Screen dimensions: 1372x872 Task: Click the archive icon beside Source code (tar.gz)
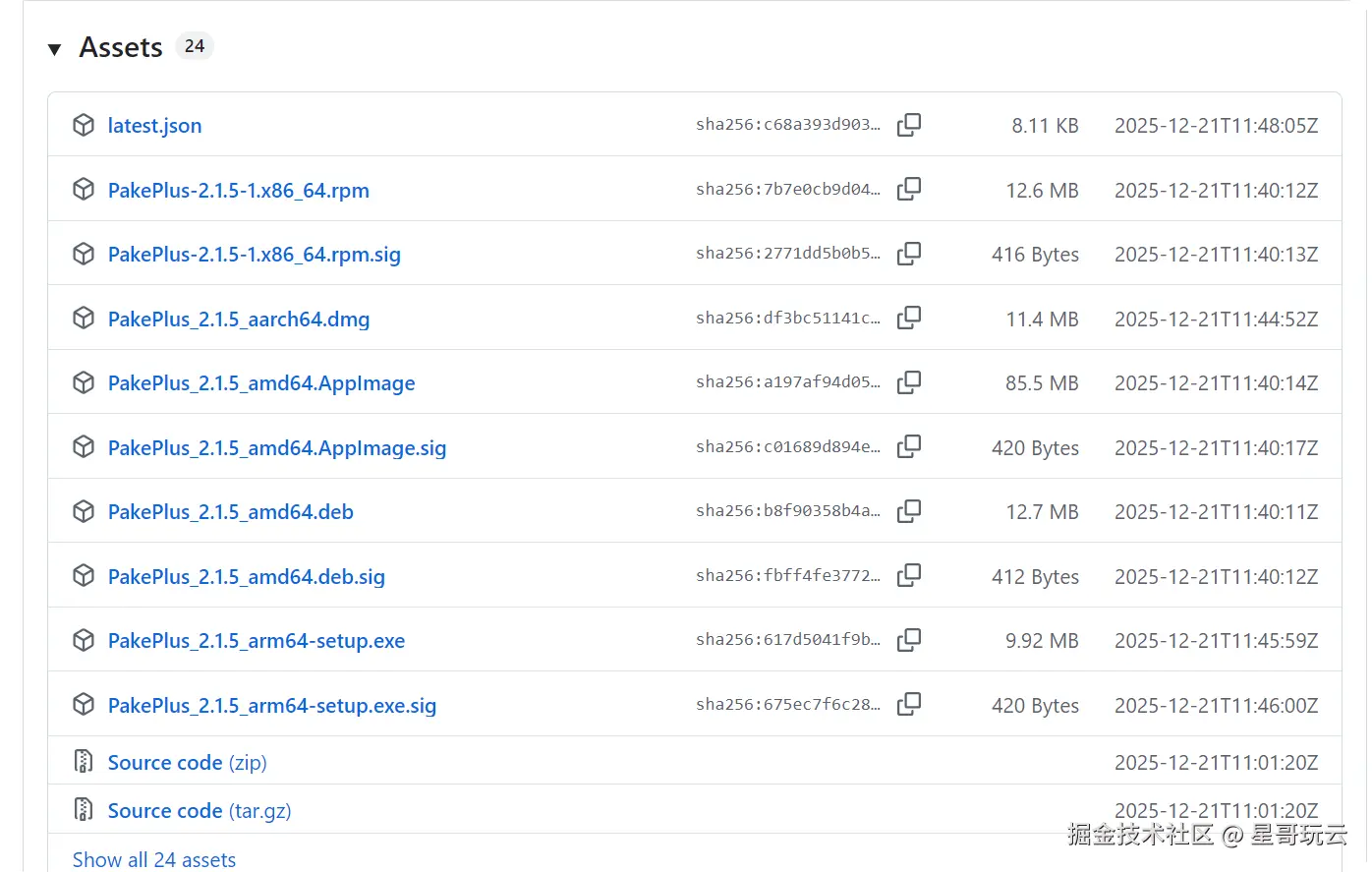click(x=84, y=809)
